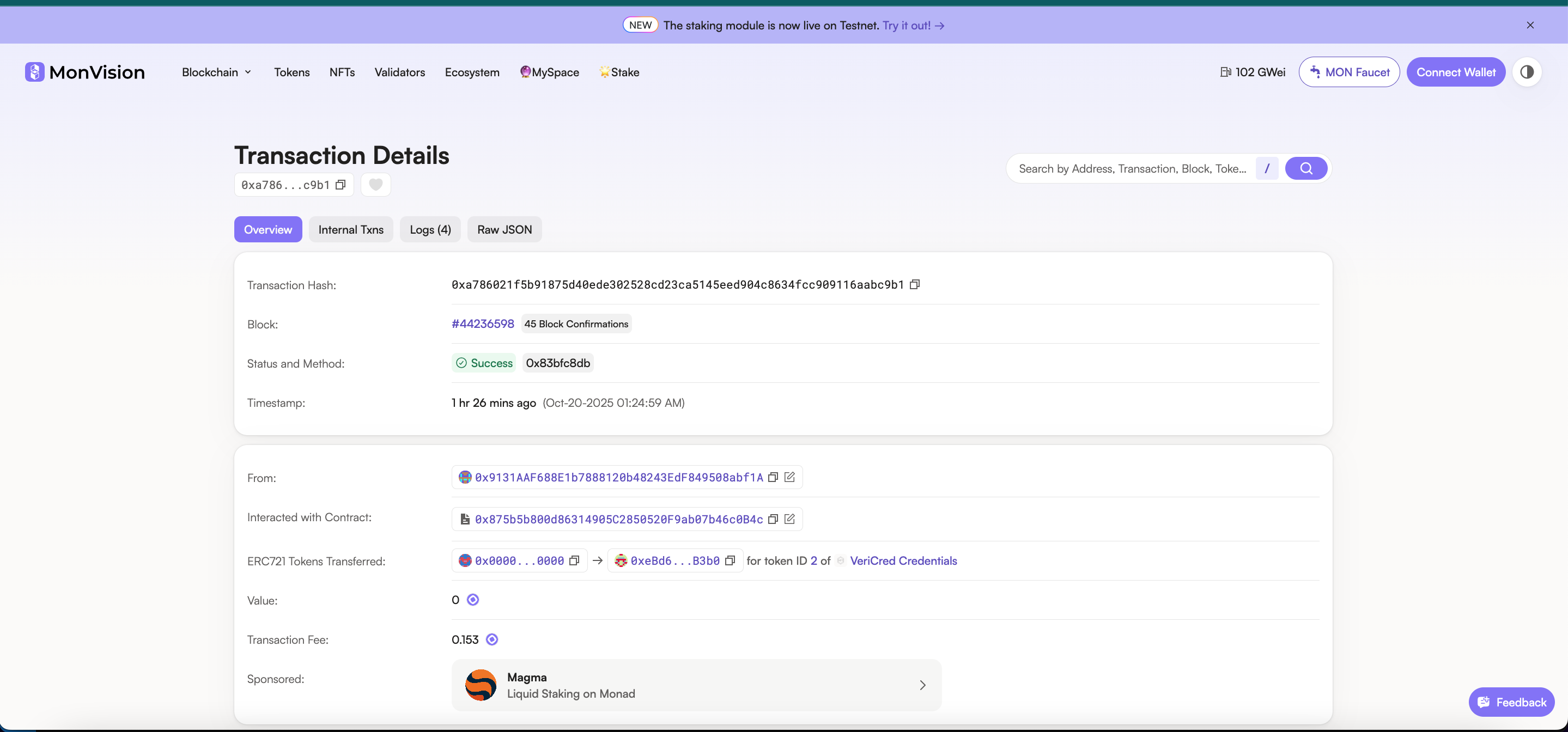This screenshot has height=732, width=1568.
Task: Copy the interacted contract address
Action: click(x=773, y=519)
